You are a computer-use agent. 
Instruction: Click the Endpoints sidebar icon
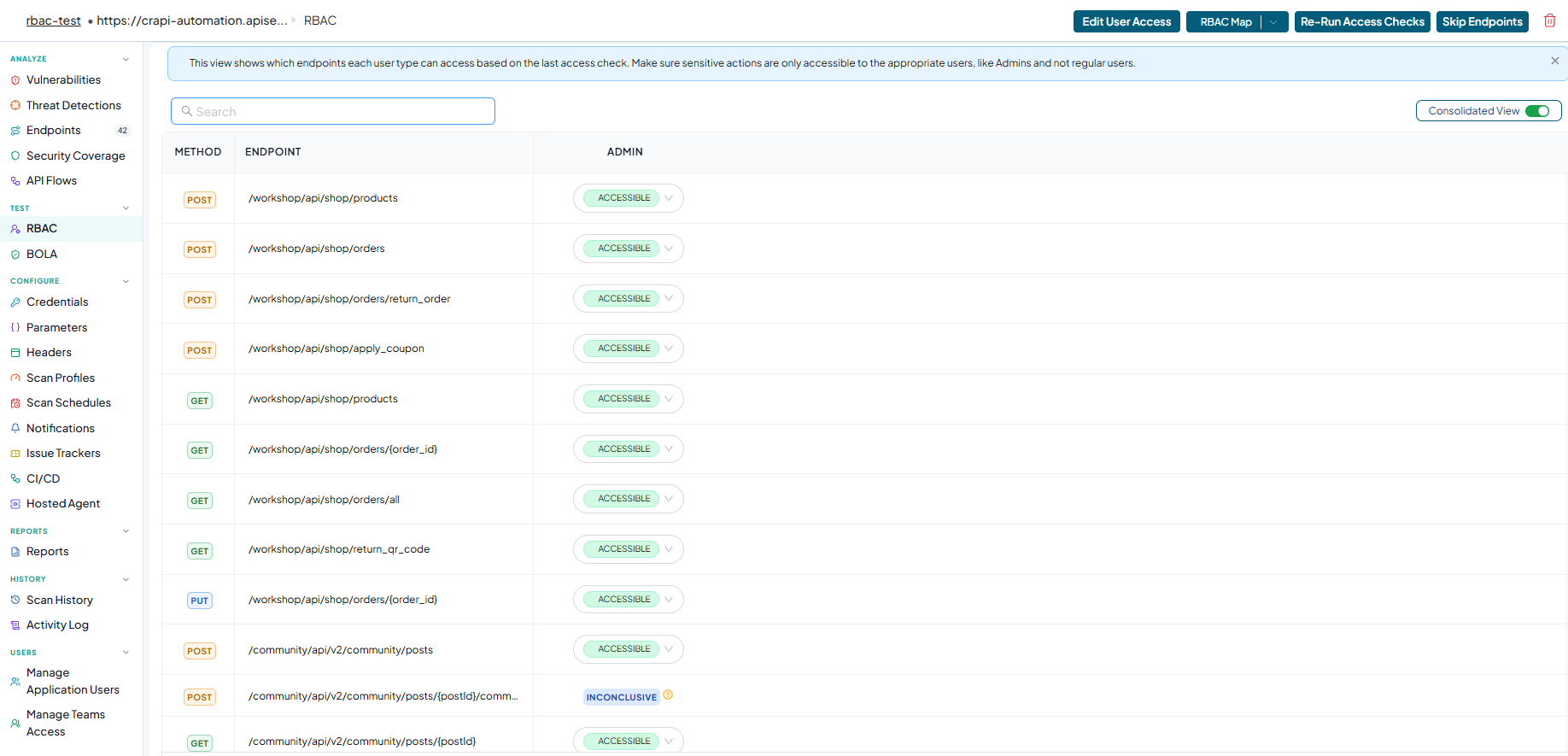(15, 131)
